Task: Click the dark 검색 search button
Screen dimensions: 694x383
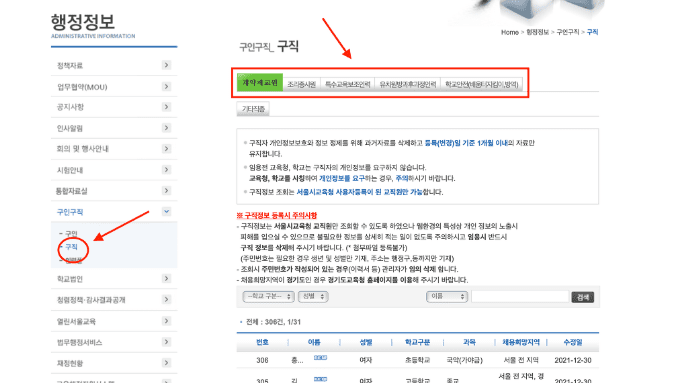Action: (582, 297)
